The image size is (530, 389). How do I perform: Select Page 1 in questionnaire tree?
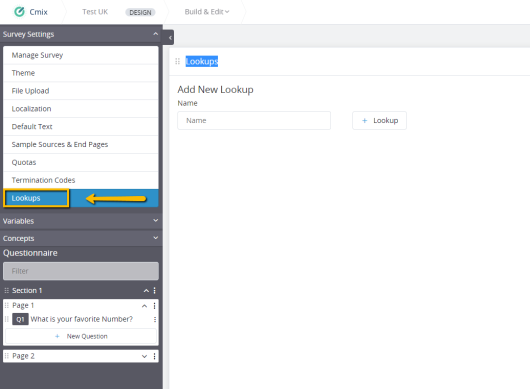tap(23, 306)
